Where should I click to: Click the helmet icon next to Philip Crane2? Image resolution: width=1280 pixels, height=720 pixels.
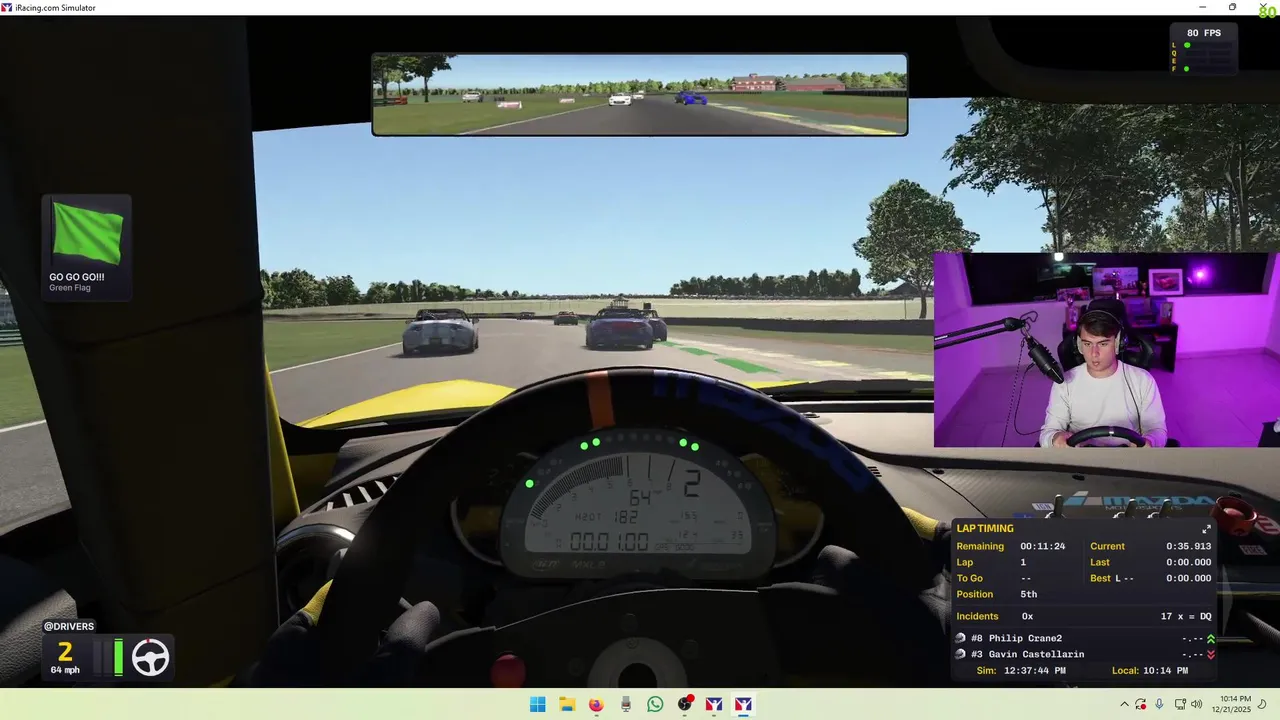pos(961,638)
